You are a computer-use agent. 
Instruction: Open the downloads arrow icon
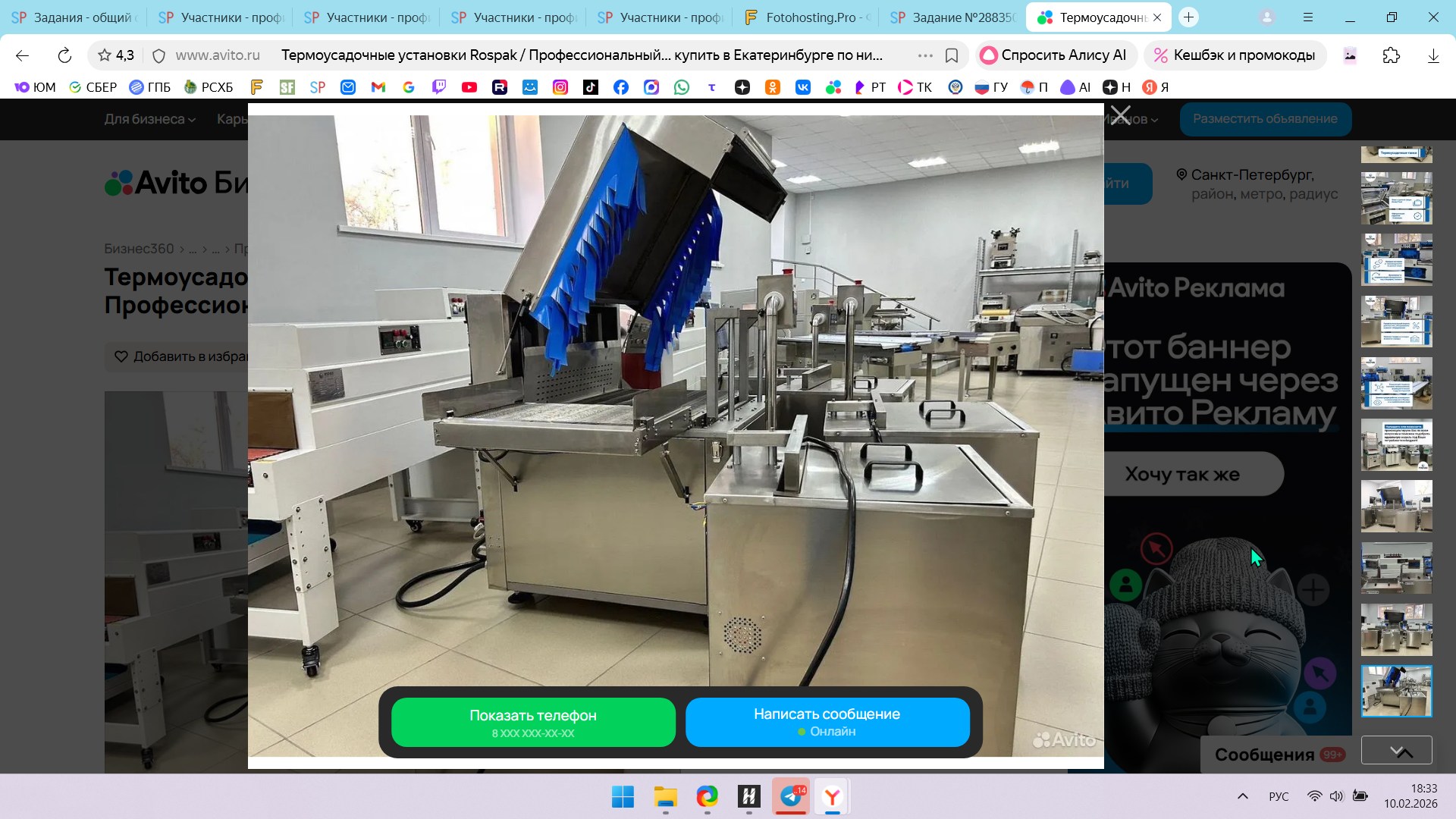pos(1432,55)
